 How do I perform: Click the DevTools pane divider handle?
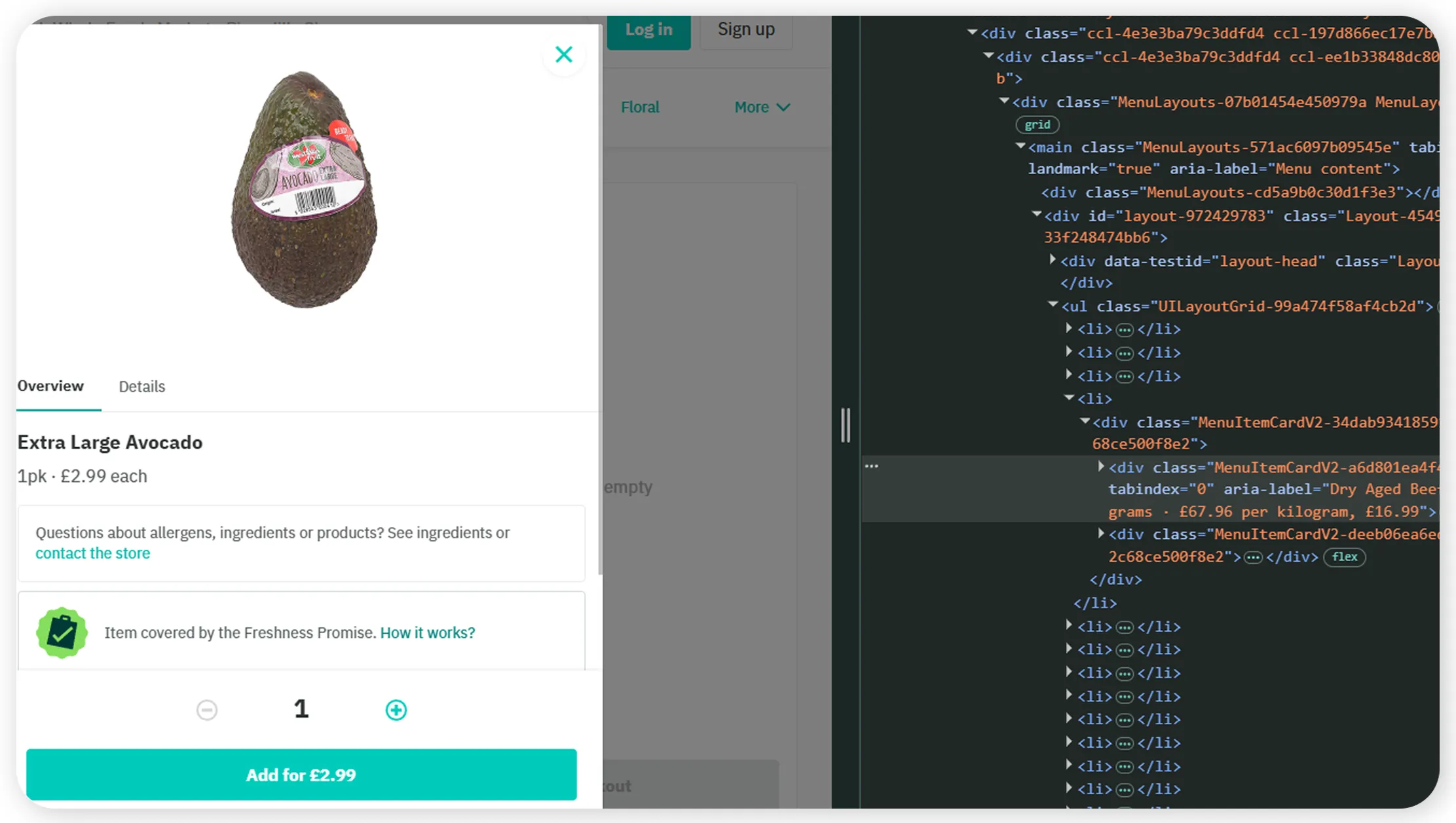(x=846, y=425)
